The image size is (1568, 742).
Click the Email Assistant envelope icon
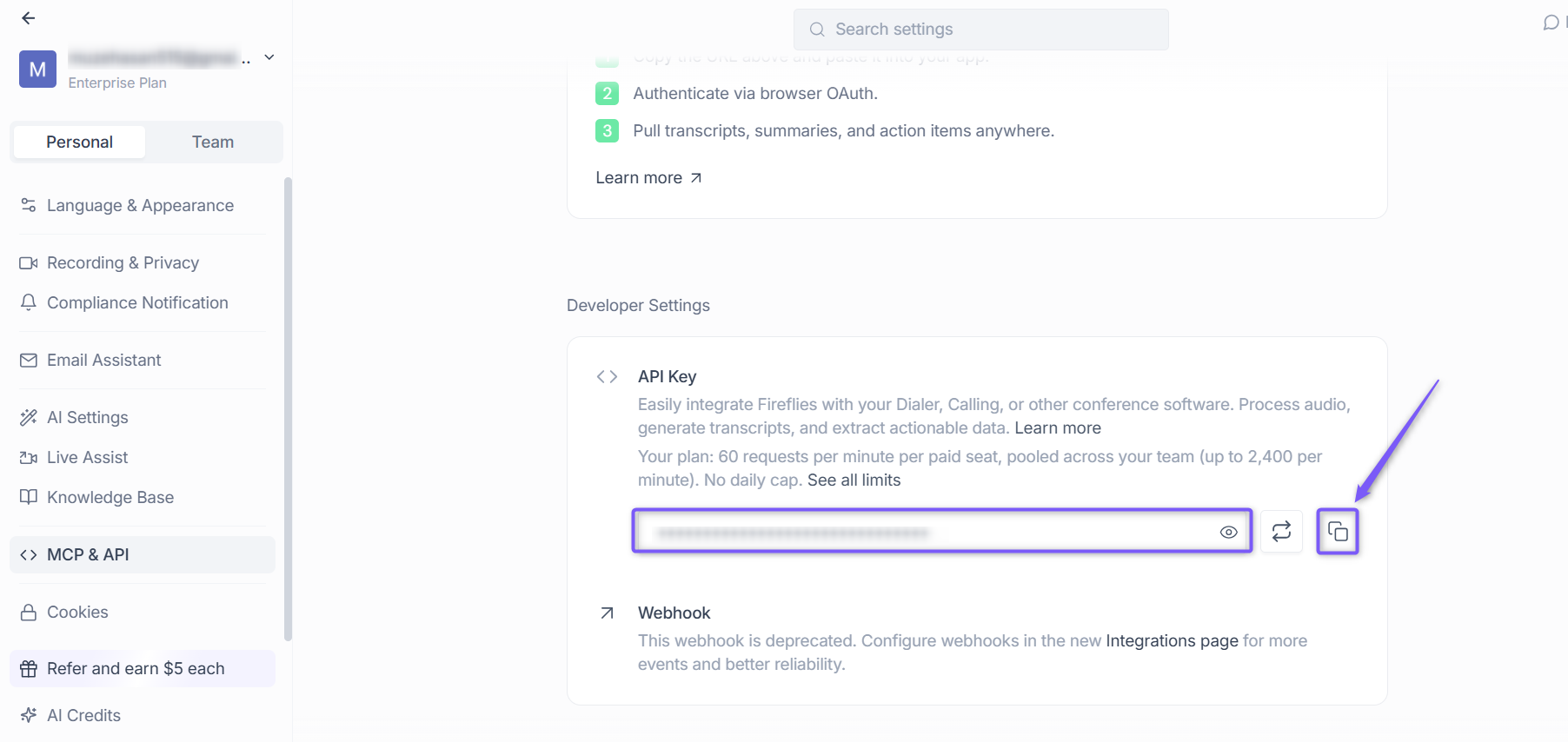tap(29, 361)
